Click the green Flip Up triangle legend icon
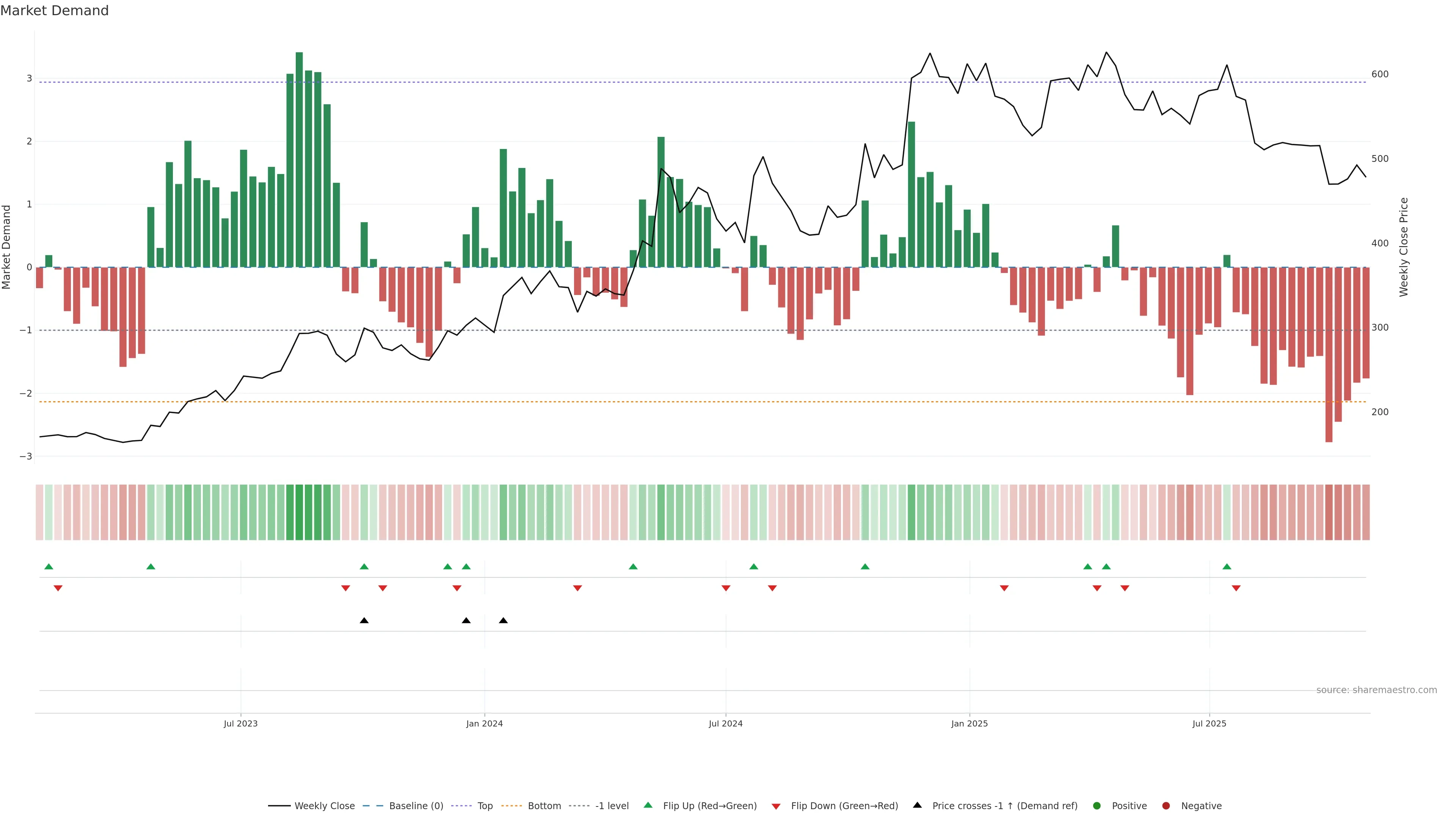Viewport: 1456px width, 819px height. (648, 805)
